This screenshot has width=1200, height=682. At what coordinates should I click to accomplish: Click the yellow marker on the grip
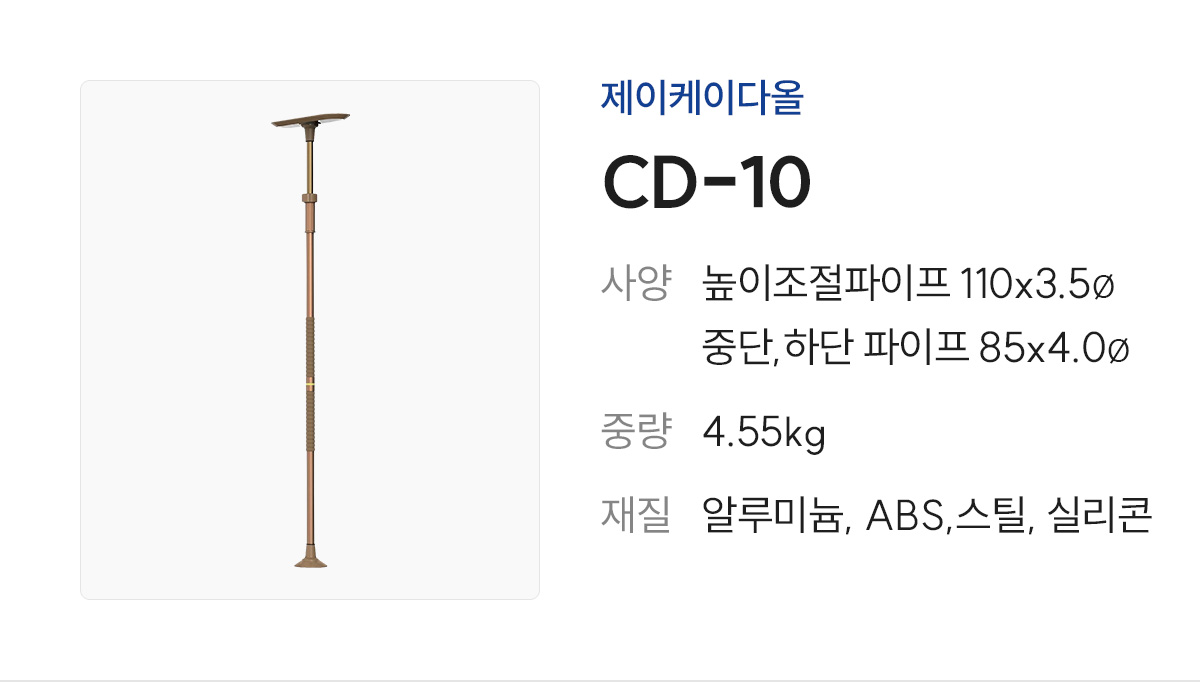point(311,385)
